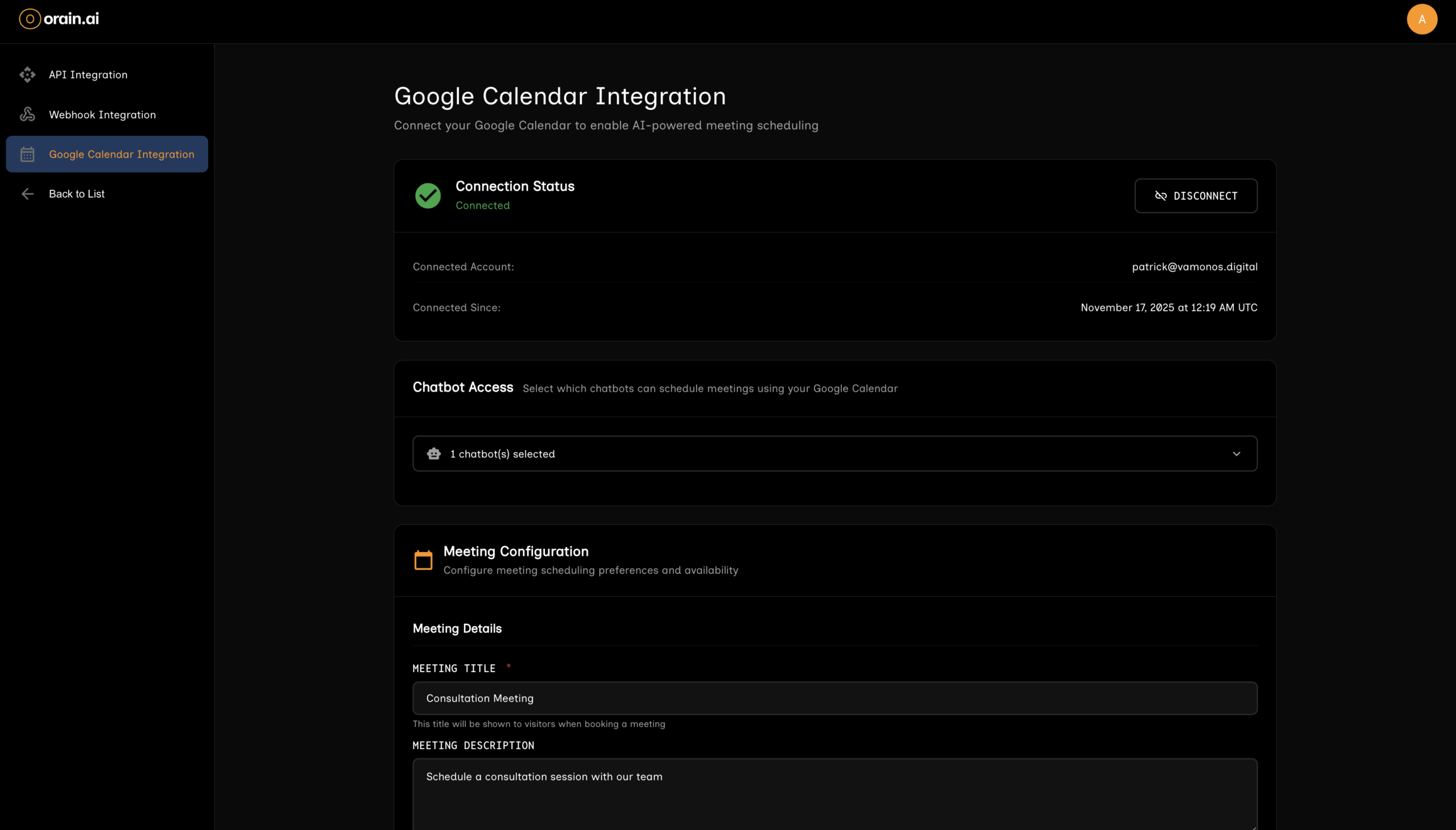Click the Back to List arrow icon
Screen dimensions: 1456x830
tap(27, 194)
